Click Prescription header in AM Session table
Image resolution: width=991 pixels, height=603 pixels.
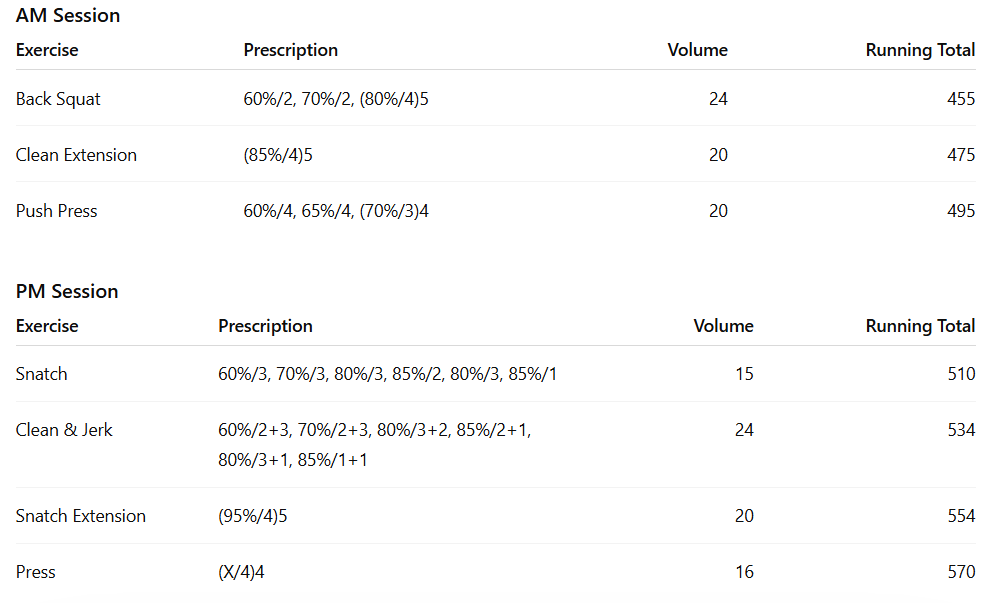(x=291, y=50)
